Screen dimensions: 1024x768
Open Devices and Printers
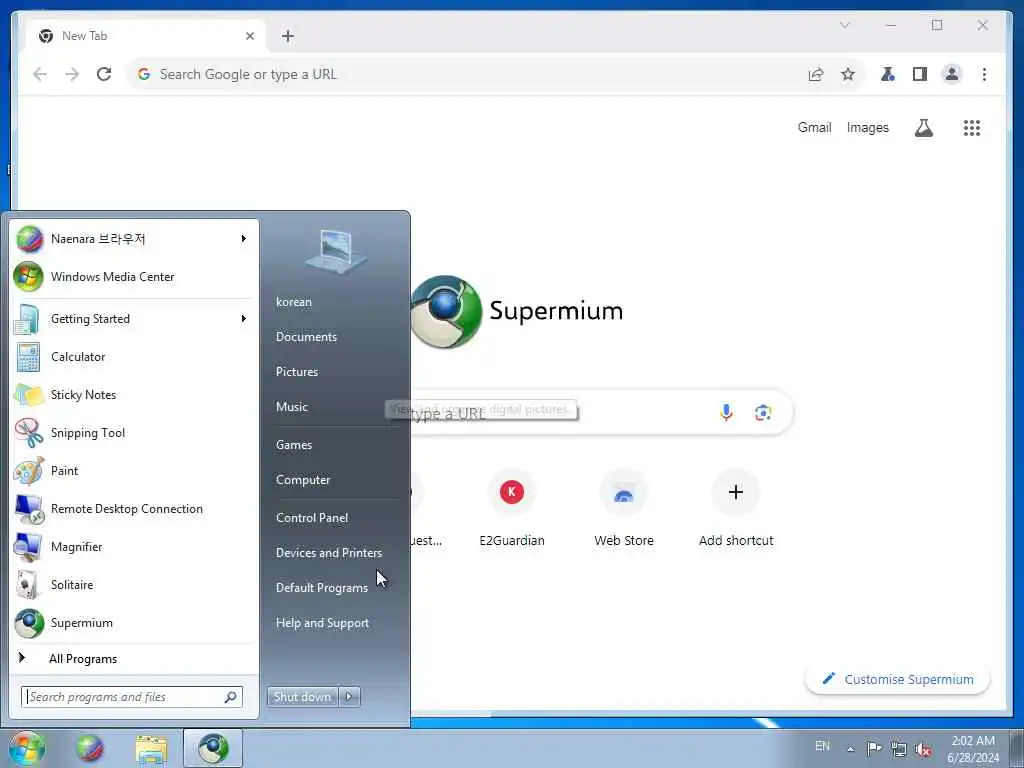click(x=329, y=552)
